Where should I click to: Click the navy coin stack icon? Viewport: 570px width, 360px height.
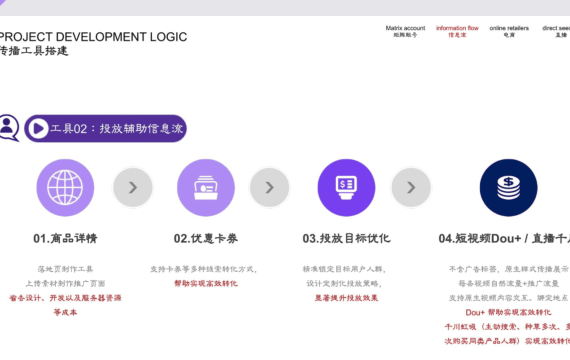(508, 188)
